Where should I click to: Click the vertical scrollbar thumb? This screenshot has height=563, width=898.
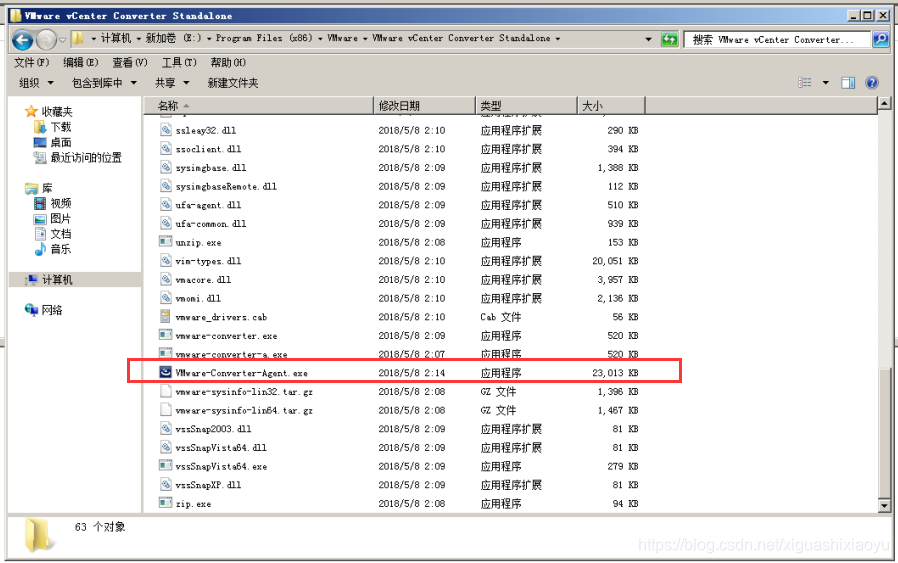click(884, 432)
